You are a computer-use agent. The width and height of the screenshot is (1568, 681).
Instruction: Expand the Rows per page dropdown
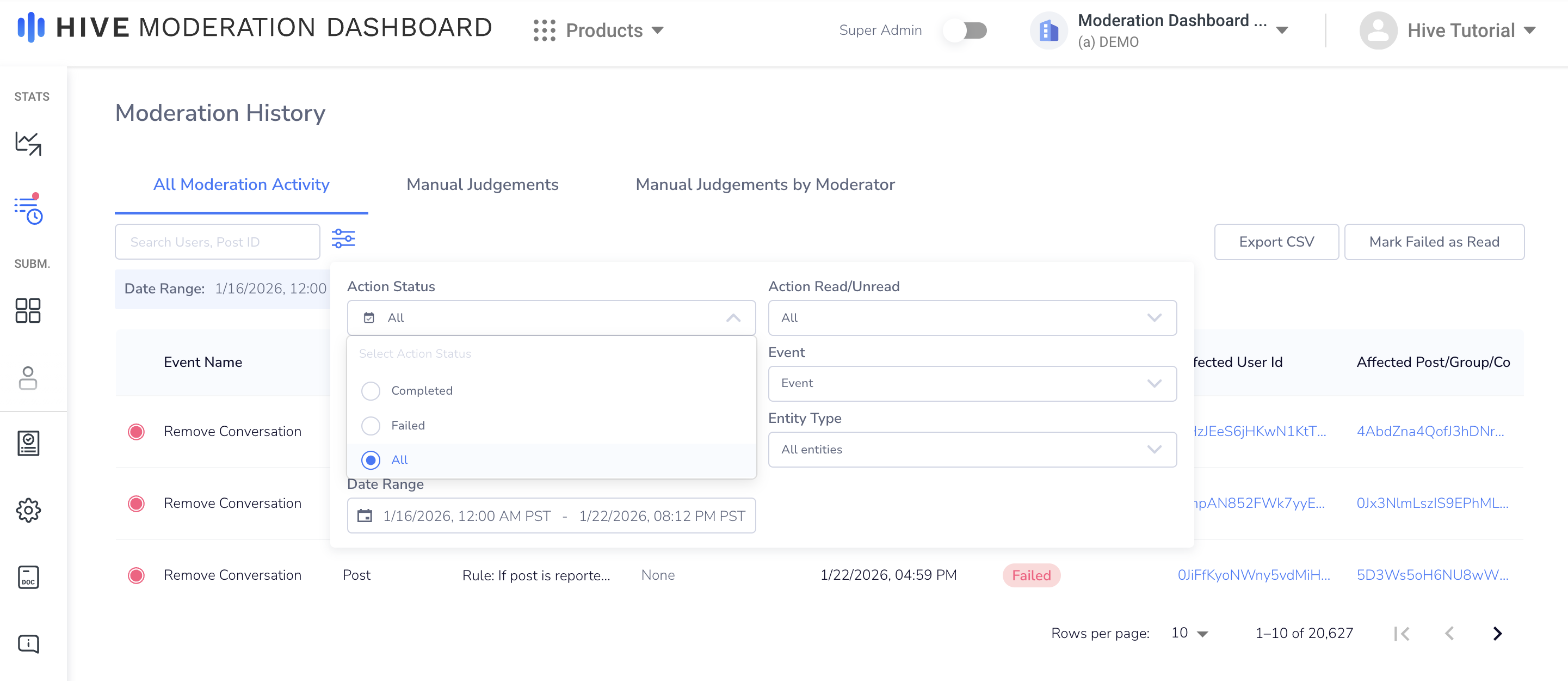(1189, 634)
